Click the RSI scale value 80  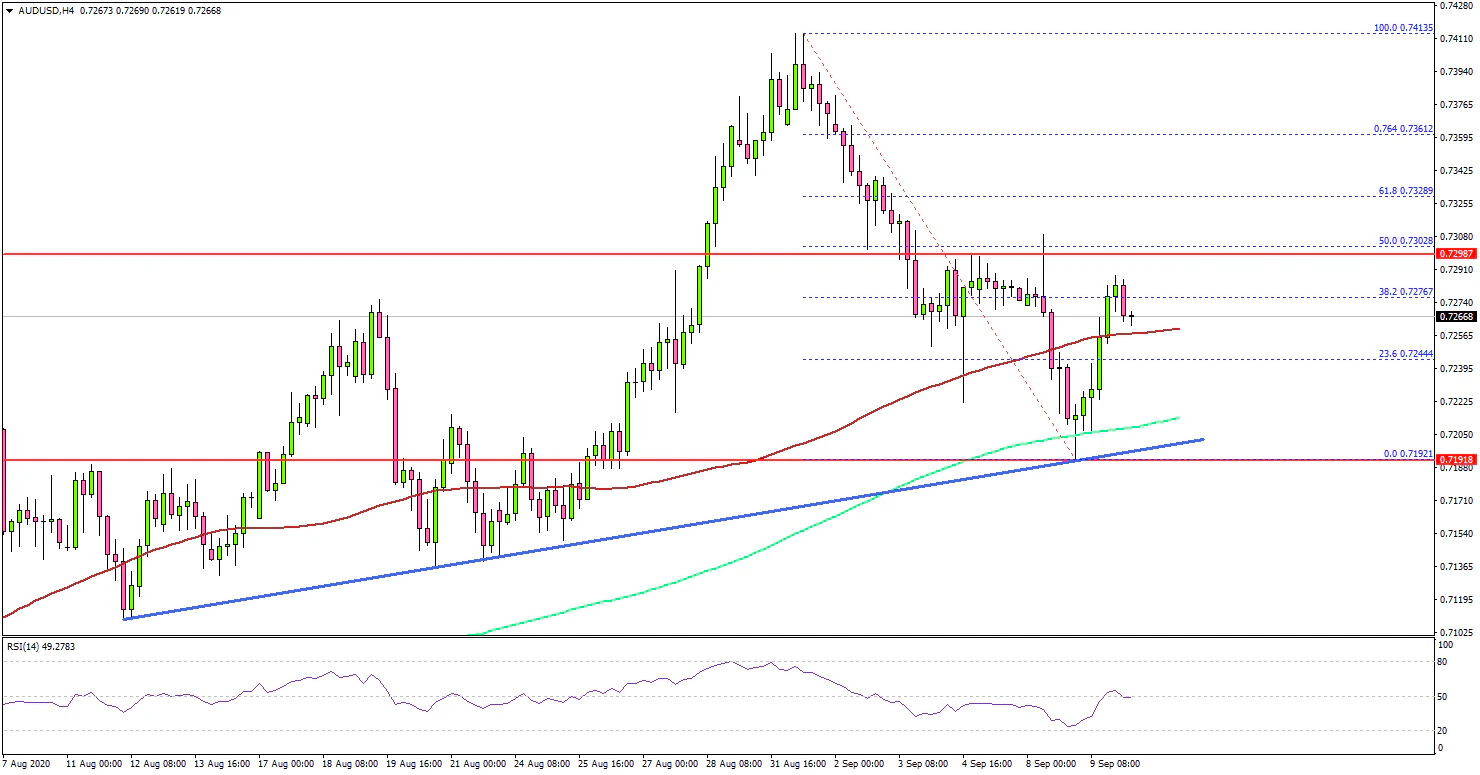1441,661
